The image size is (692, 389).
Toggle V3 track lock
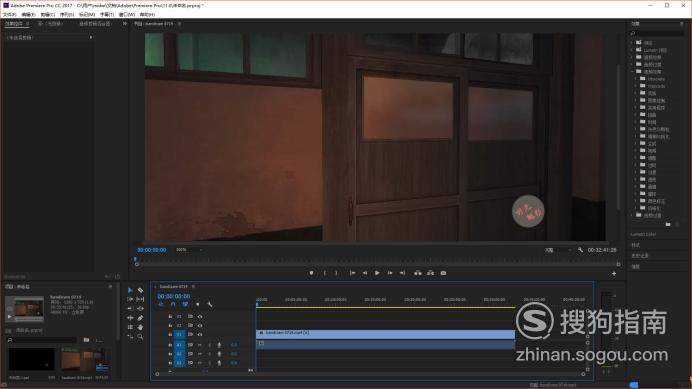pyautogui.click(x=170, y=316)
